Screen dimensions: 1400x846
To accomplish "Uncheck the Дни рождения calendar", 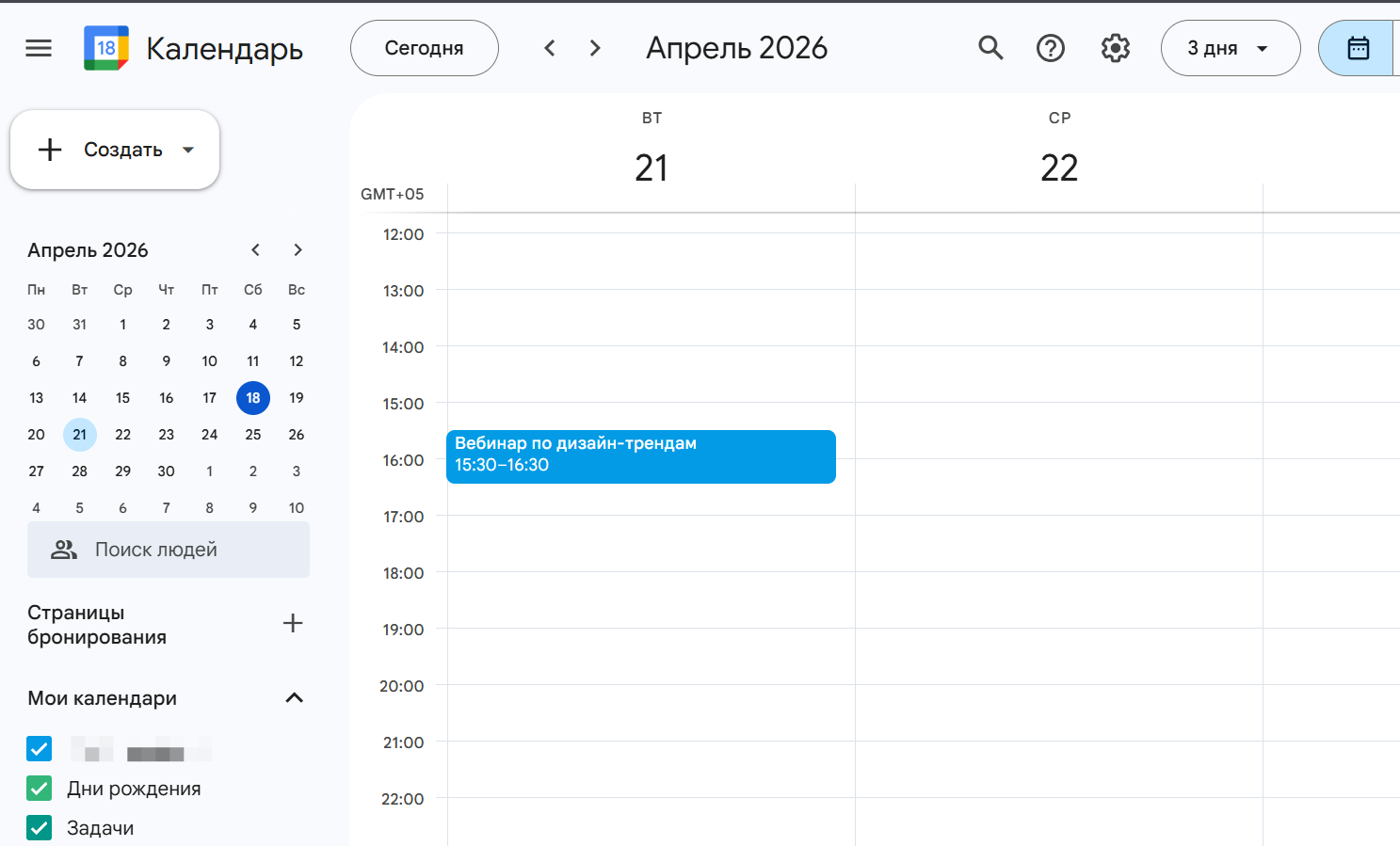I will pos(40,789).
